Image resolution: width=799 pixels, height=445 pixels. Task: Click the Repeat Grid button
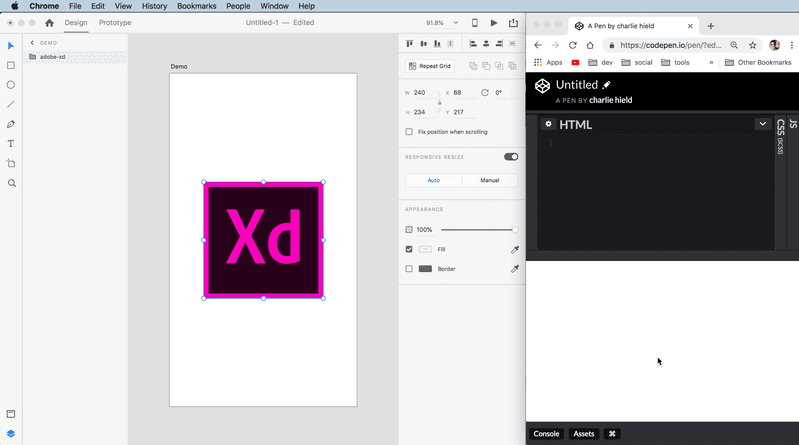coord(430,66)
